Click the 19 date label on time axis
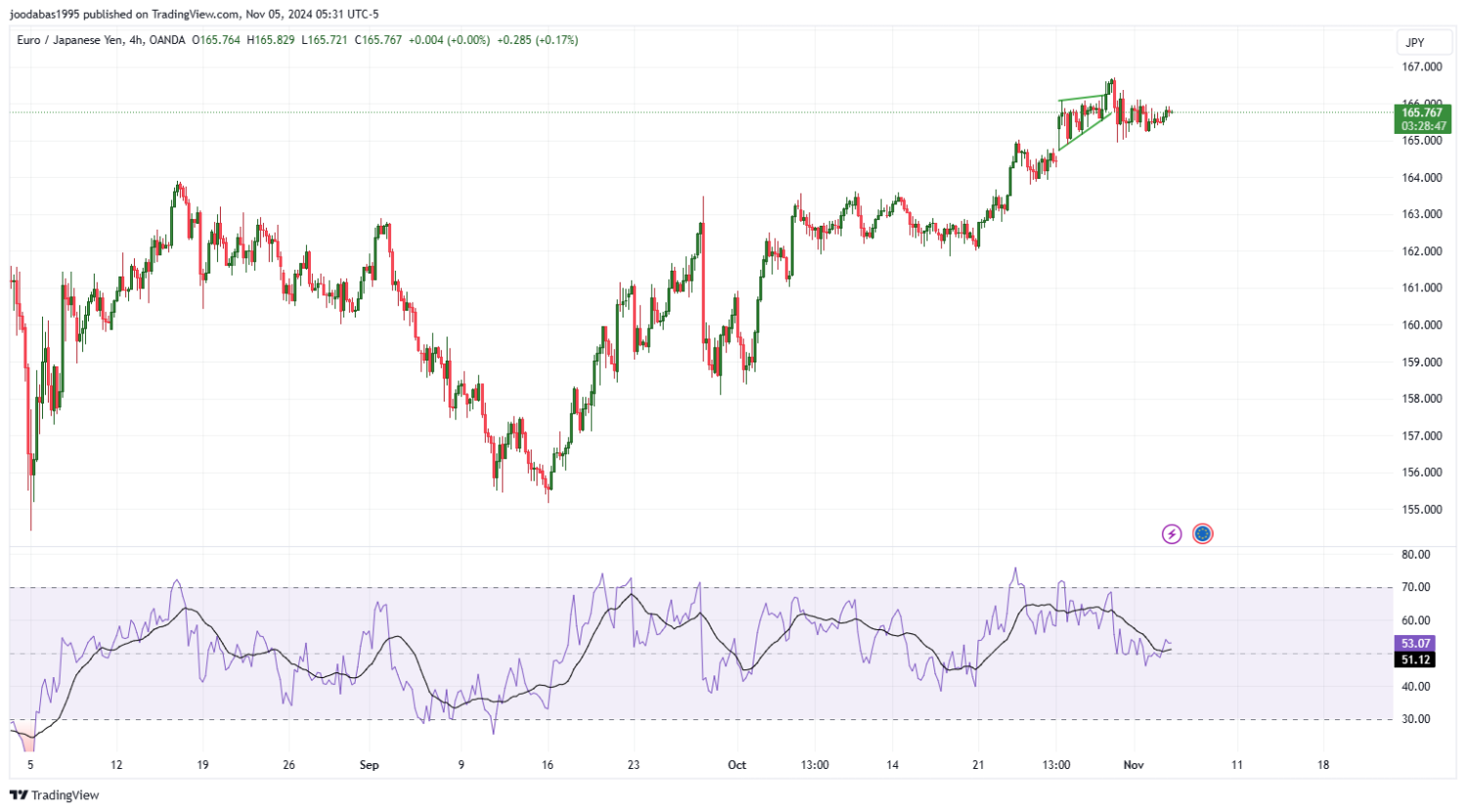The height and width of the screenshot is (812, 1466). [202, 765]
